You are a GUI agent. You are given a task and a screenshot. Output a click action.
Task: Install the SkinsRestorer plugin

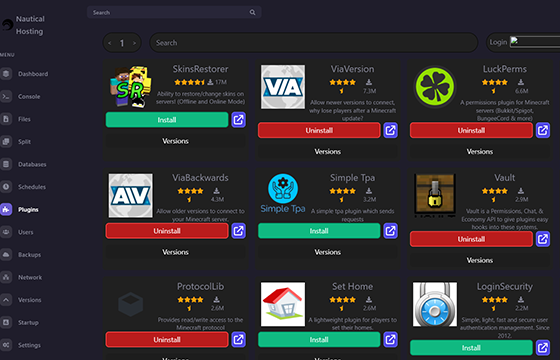pos(167,120)
